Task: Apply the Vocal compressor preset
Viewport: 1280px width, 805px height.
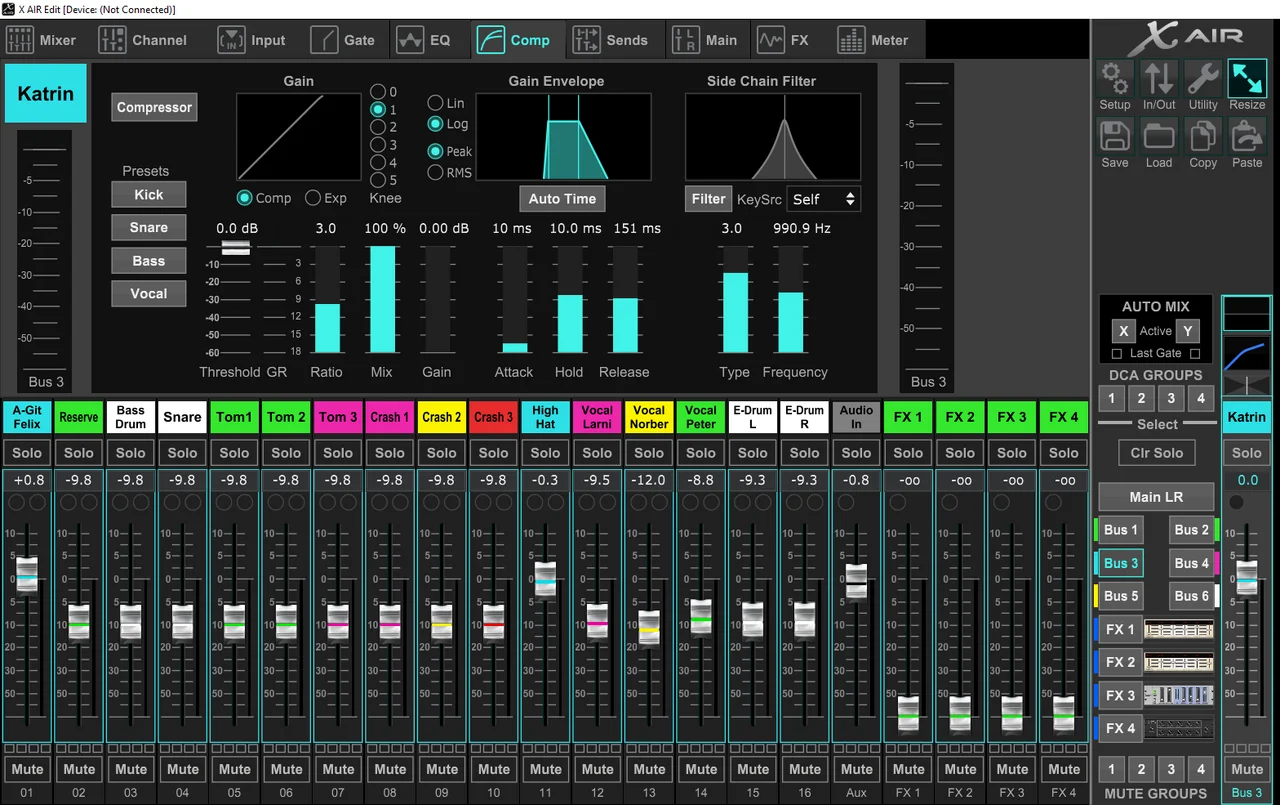Action: (x=148, y=294)
